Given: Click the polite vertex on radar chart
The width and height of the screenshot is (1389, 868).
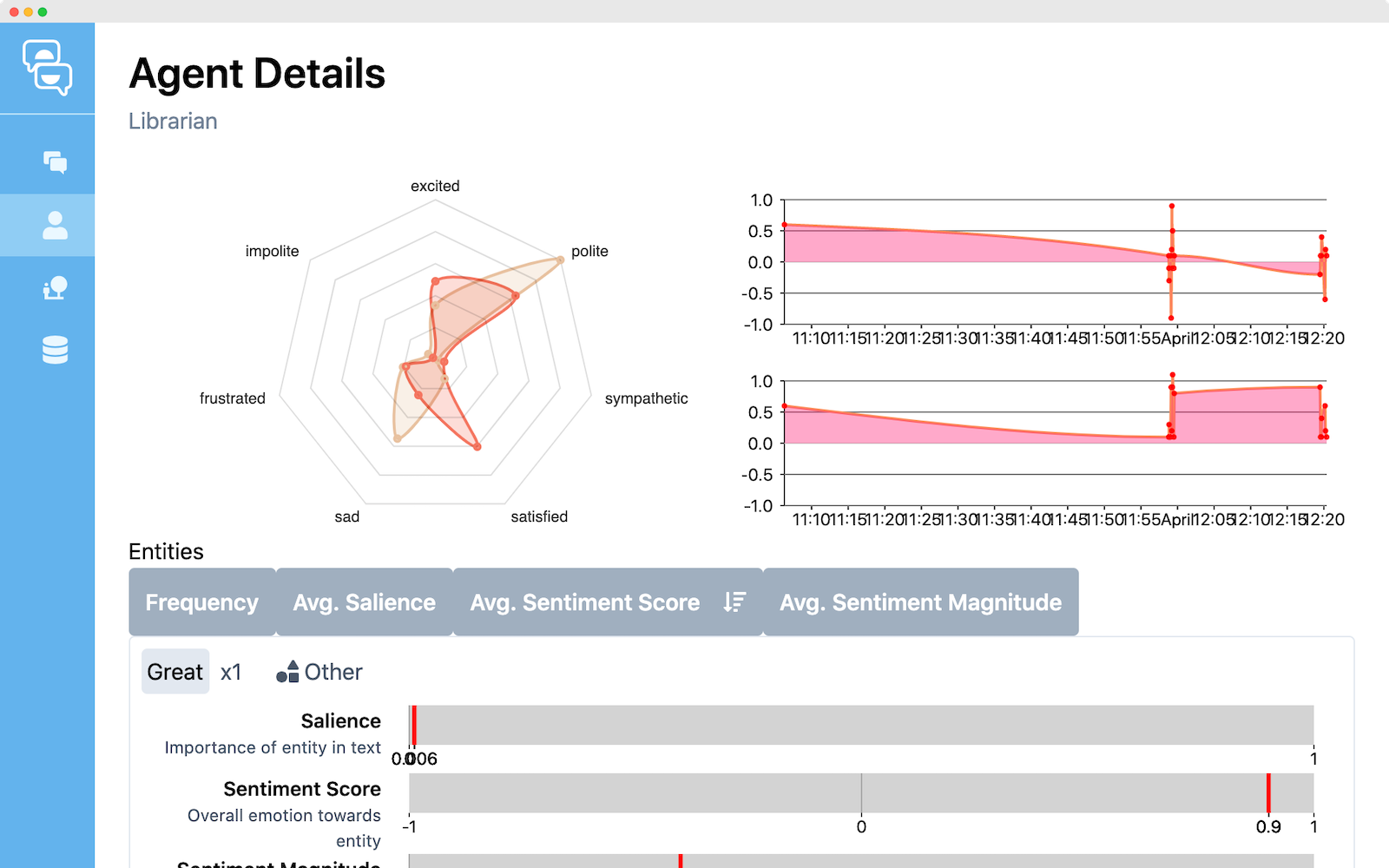Looking at the screenshot, I should 560,260.
